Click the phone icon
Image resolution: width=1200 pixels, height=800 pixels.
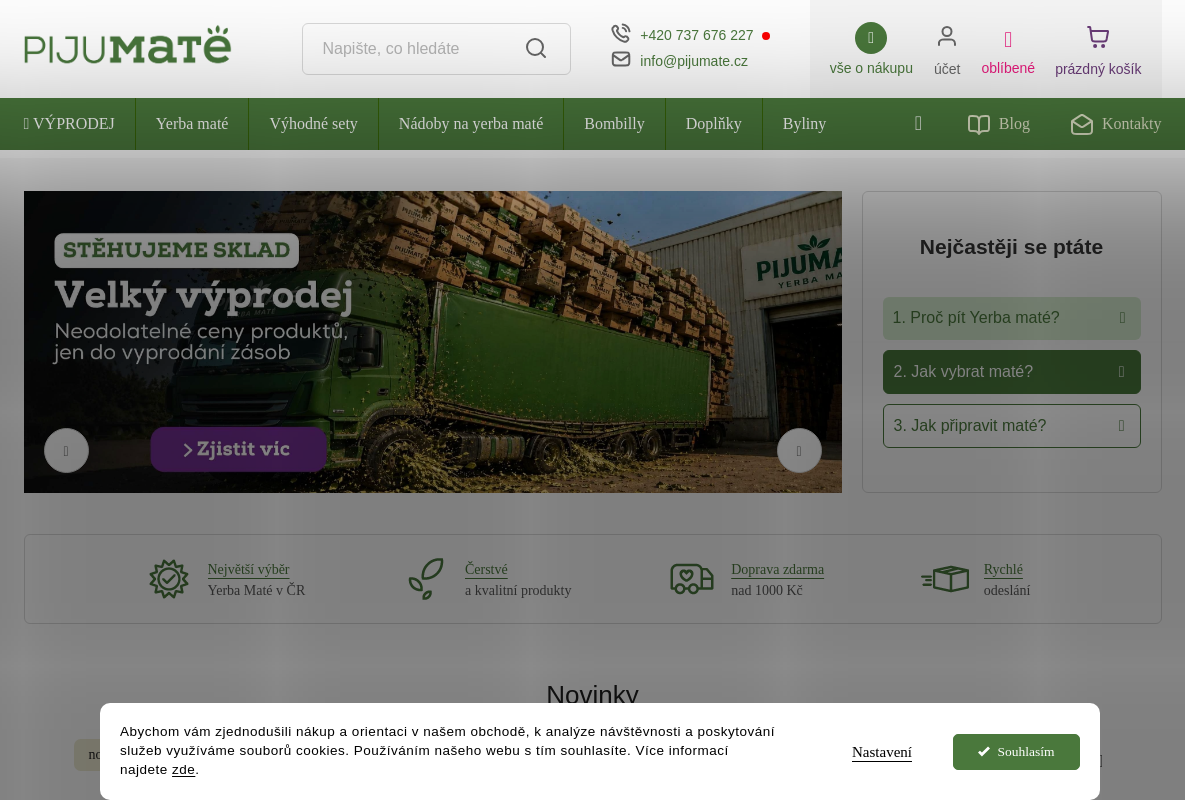[621, 34]
